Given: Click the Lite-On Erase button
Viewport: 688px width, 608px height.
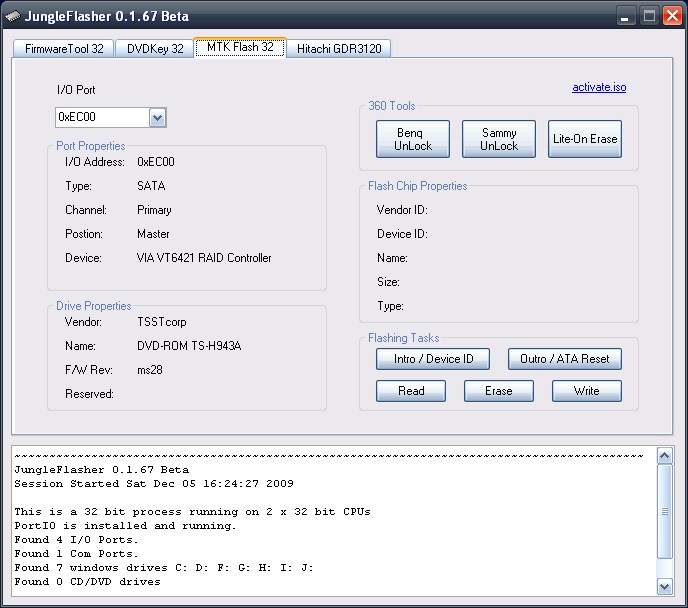Looking at the screenshot, I should 584,139.
